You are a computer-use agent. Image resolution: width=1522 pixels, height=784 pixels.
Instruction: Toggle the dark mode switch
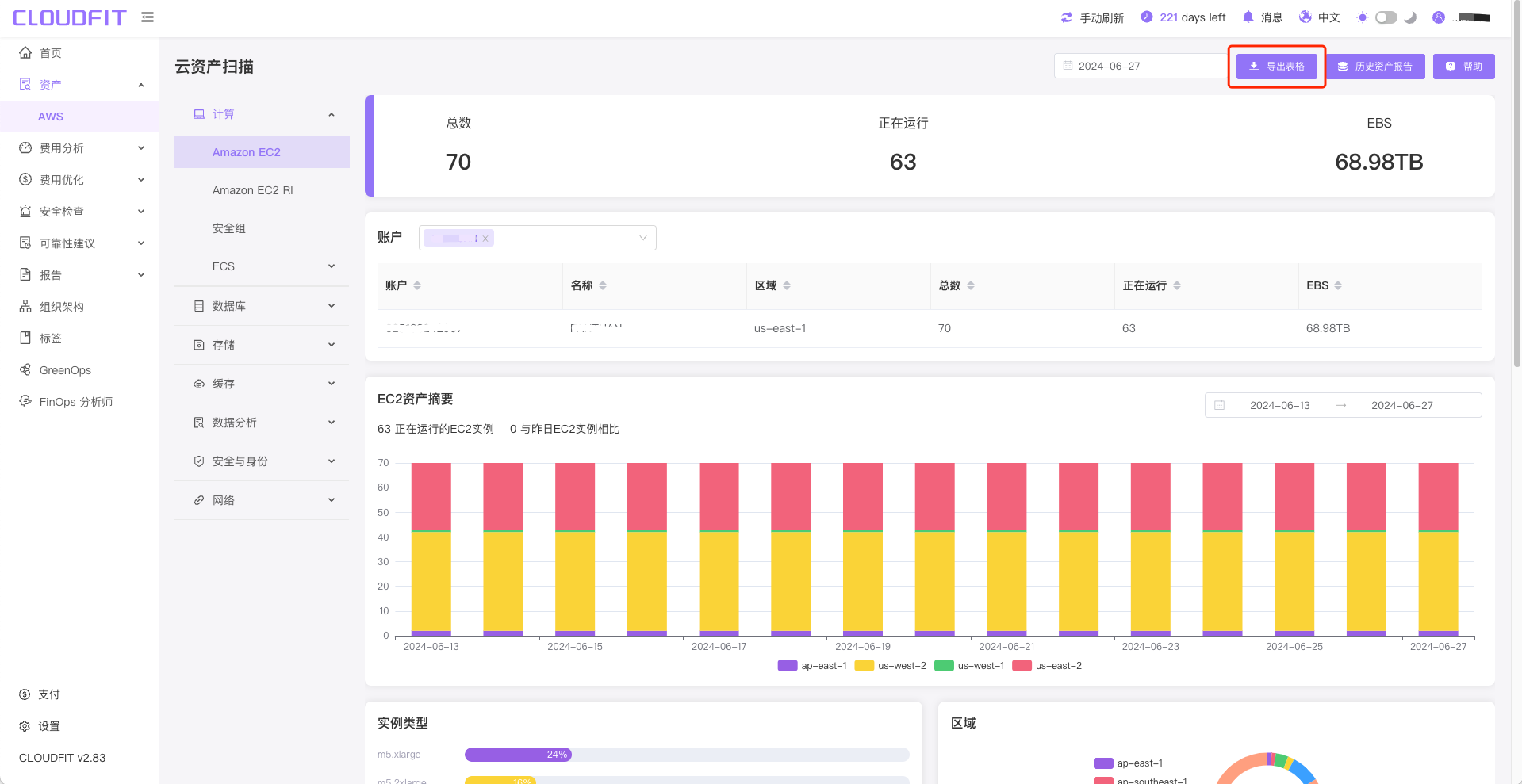(x=1386, y=17)
